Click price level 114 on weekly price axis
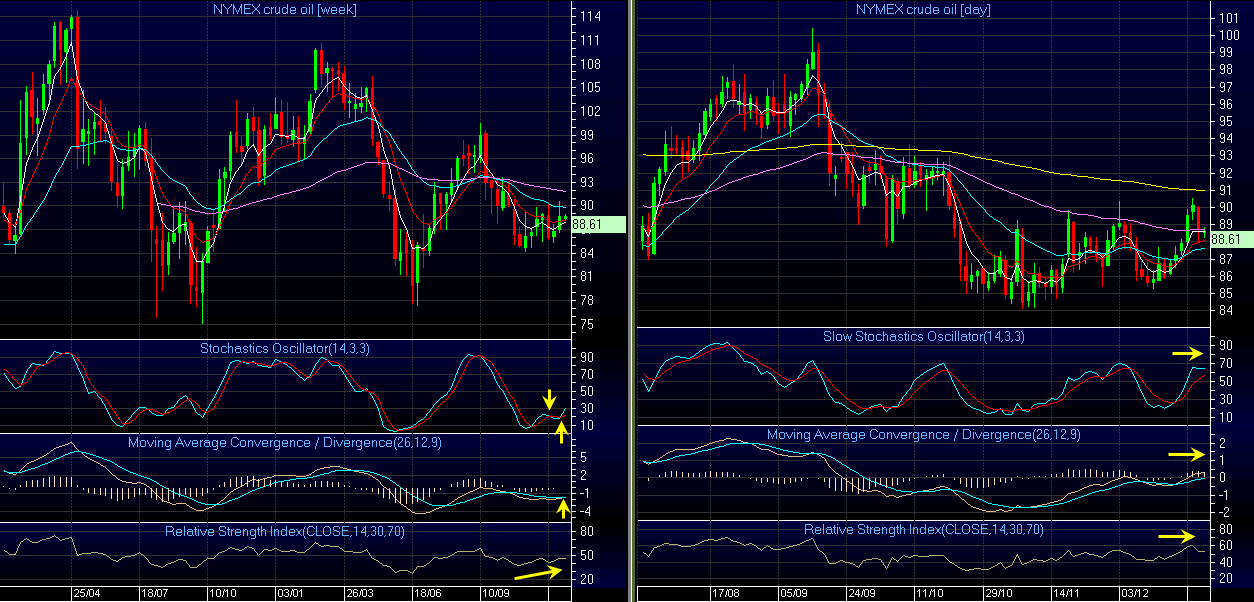 coord(589,17)
